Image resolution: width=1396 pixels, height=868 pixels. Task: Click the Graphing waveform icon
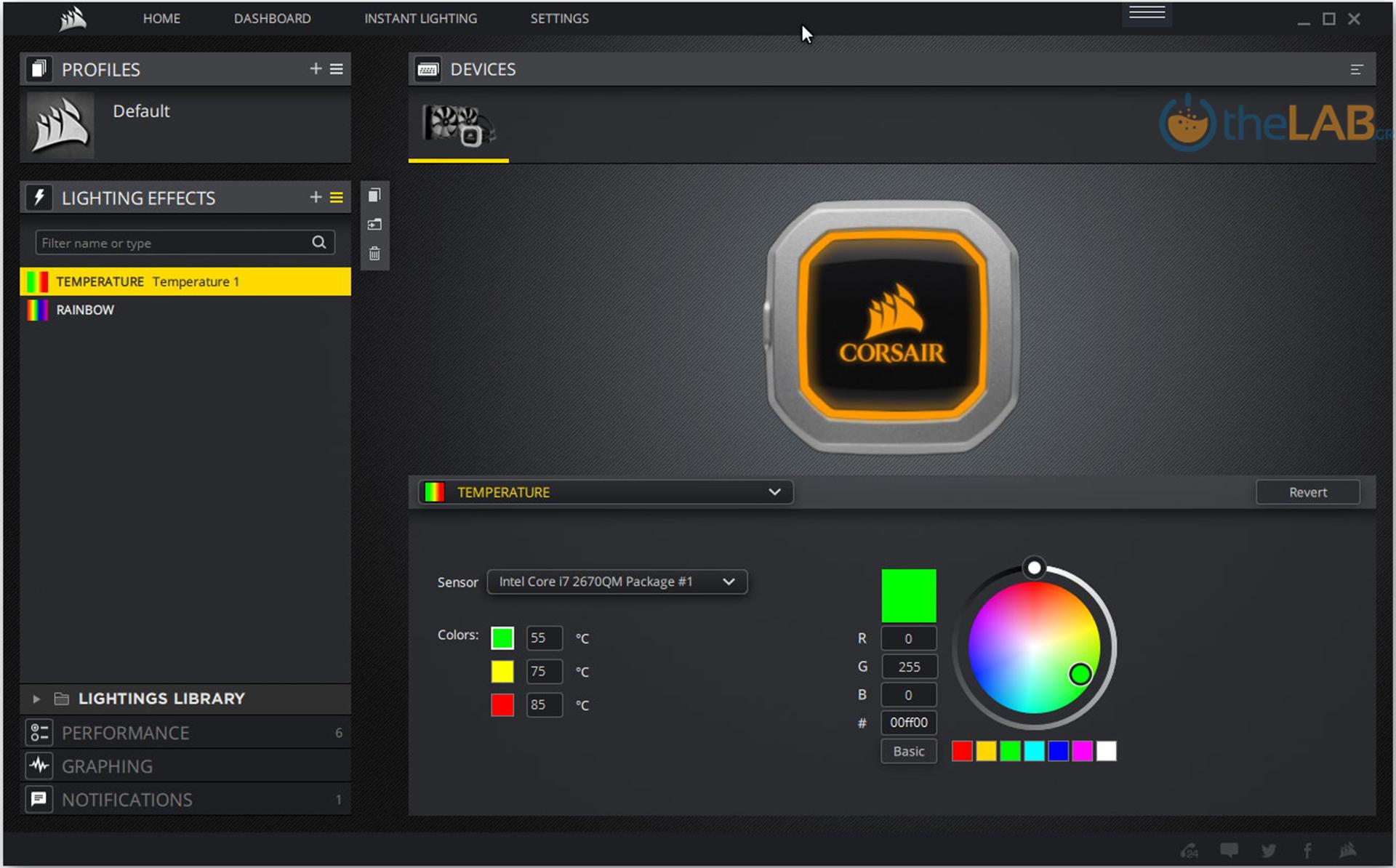pyautogui.click(x=39, y=765)
